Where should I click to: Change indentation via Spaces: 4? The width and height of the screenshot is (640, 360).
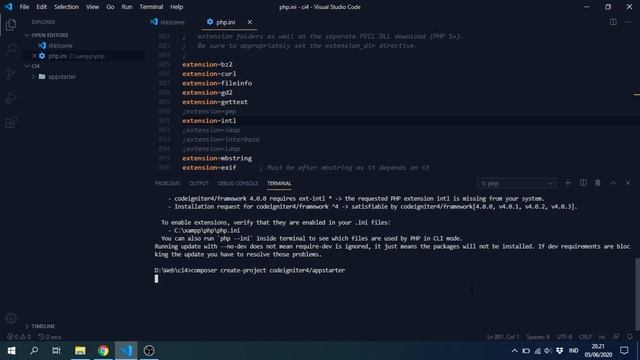[x=538, y=337]
